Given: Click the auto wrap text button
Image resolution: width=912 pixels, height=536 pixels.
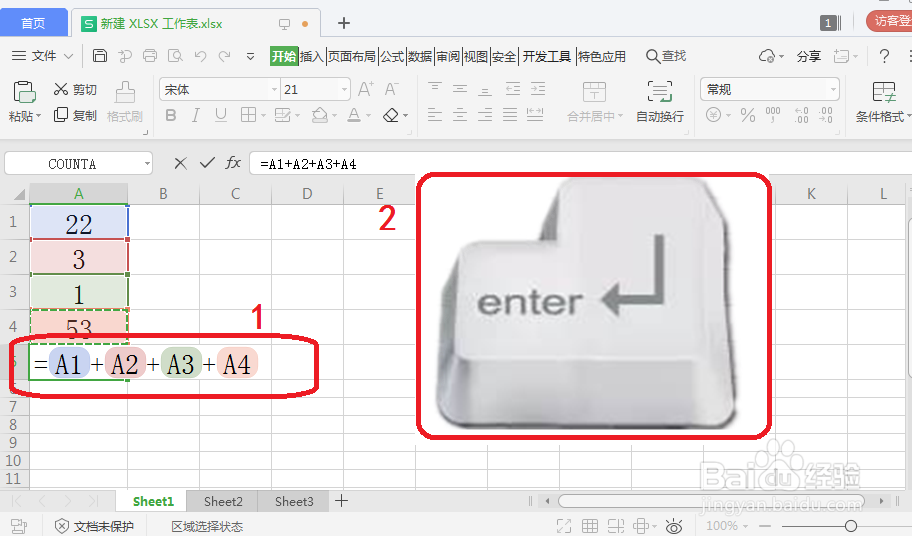Looking at the screenshot, I should coord(660,101).
